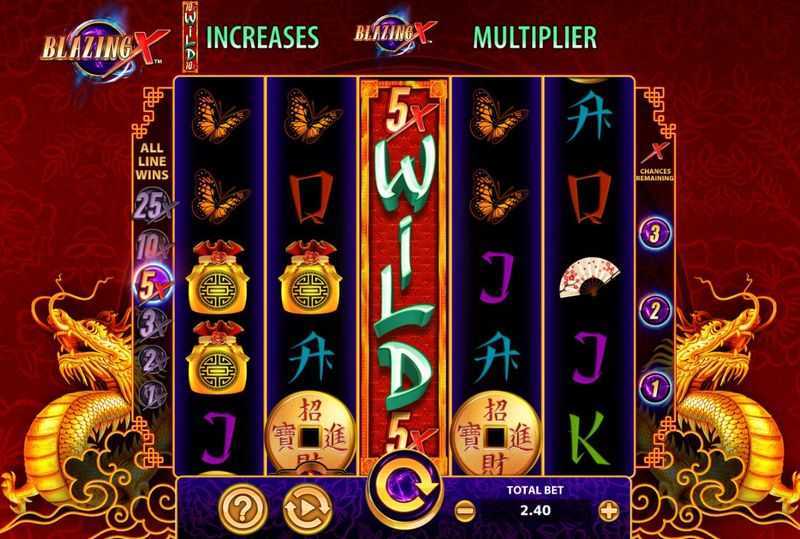Click the green K symbol on reel five
The image size is (800, 539).
(589, 439)
